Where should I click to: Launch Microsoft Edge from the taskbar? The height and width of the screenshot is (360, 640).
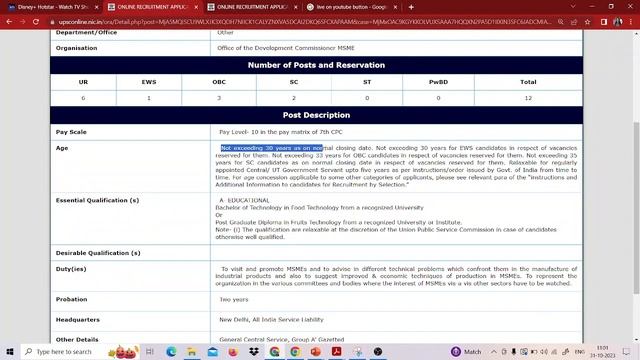point(171,352)
